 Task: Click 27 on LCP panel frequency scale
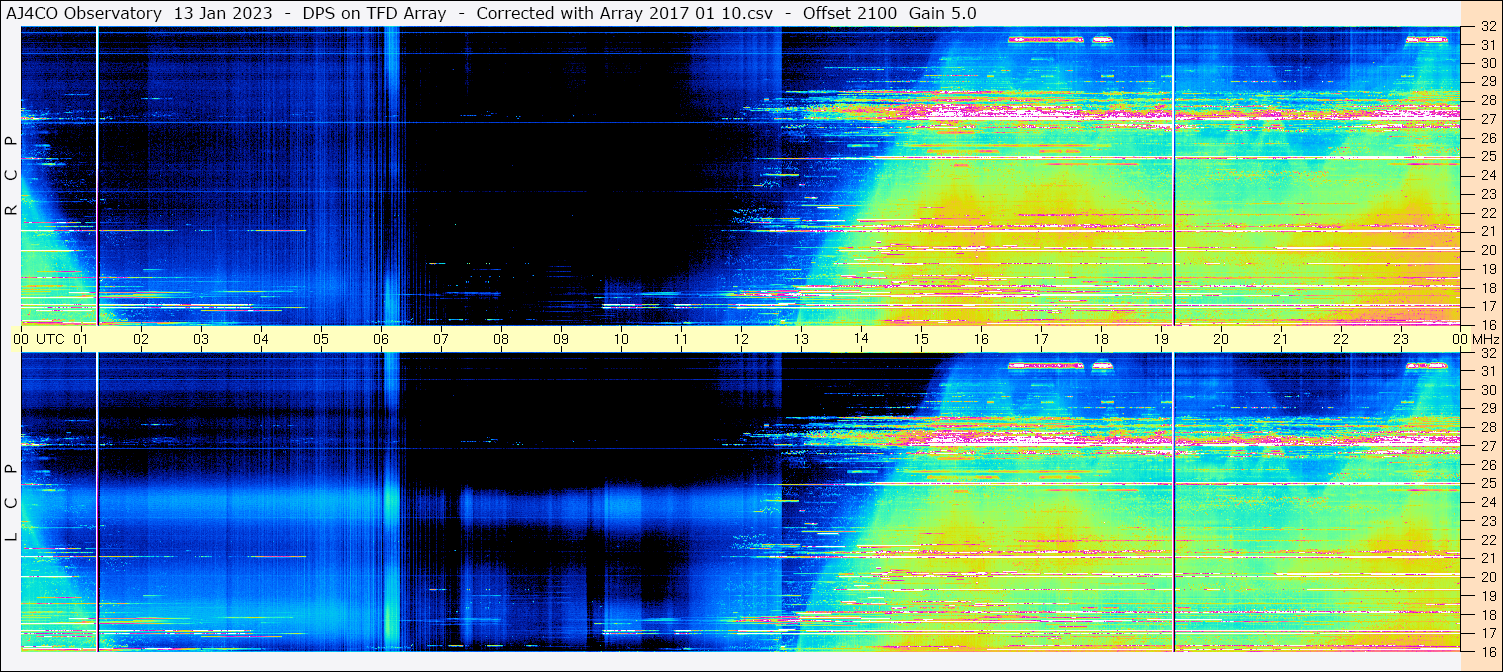pyautogui.click(x=1487, y=446)
